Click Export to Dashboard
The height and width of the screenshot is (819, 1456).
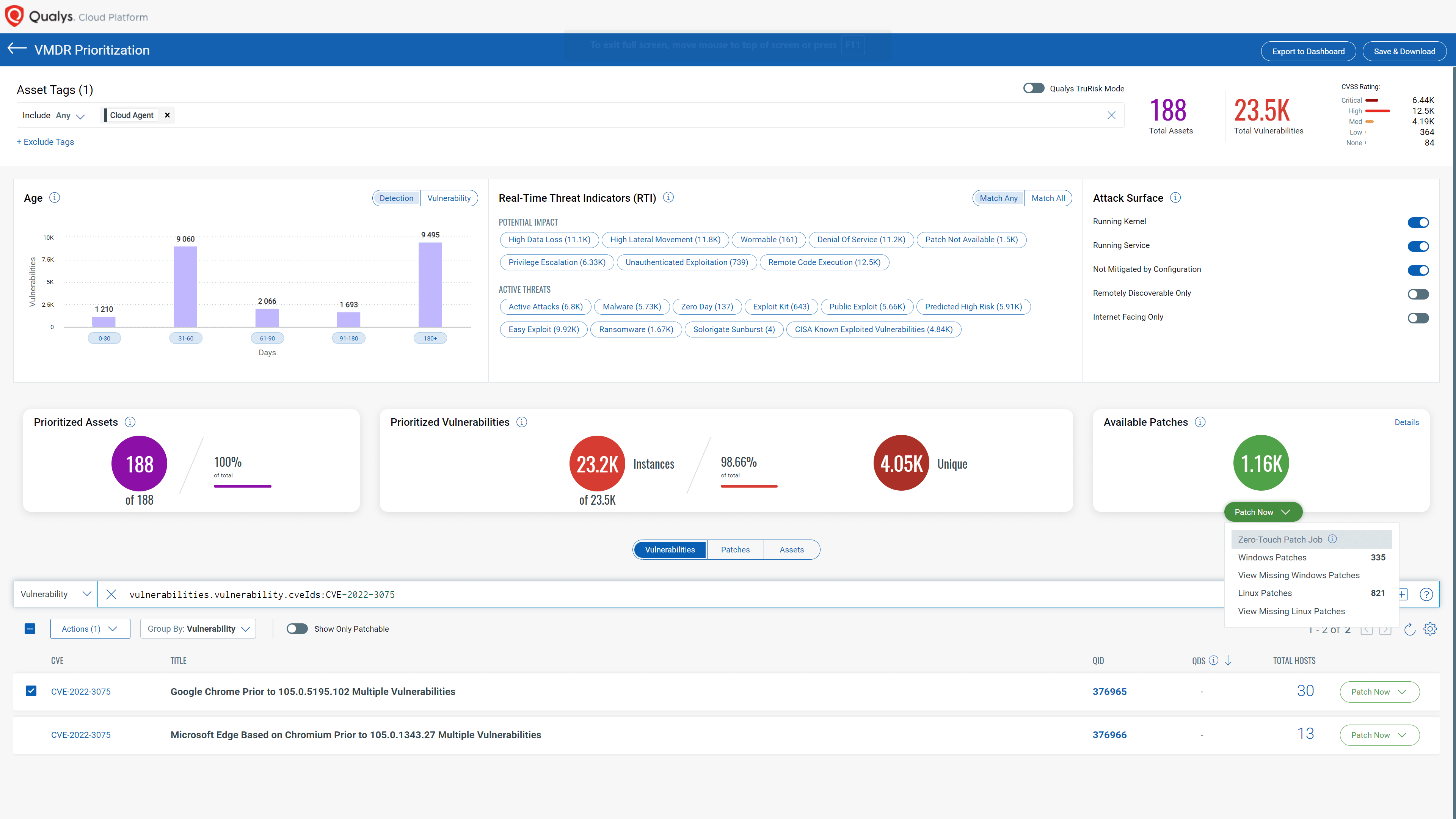(1309, 51)
